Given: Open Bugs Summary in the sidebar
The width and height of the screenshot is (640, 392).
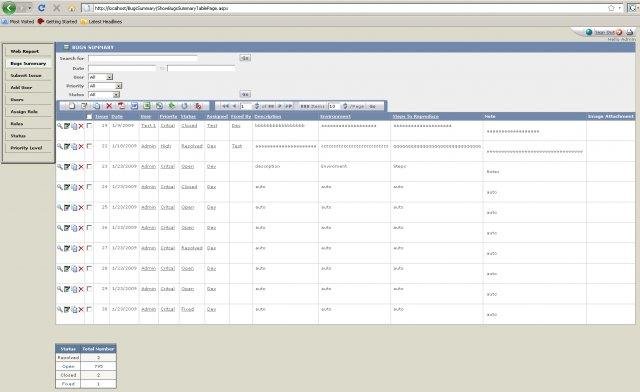Looking at the screenshot, I should (x=29, y=64).
